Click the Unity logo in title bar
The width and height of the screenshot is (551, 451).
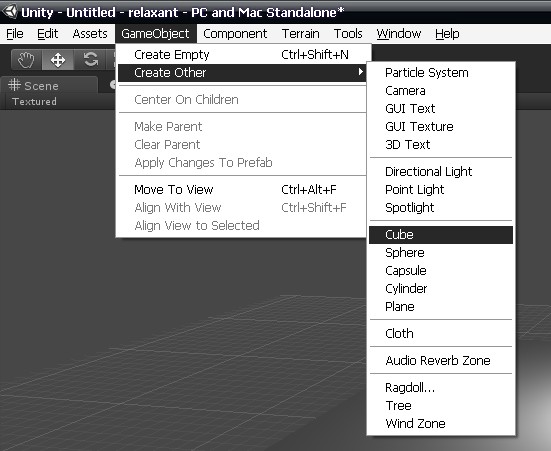(9, 11)
